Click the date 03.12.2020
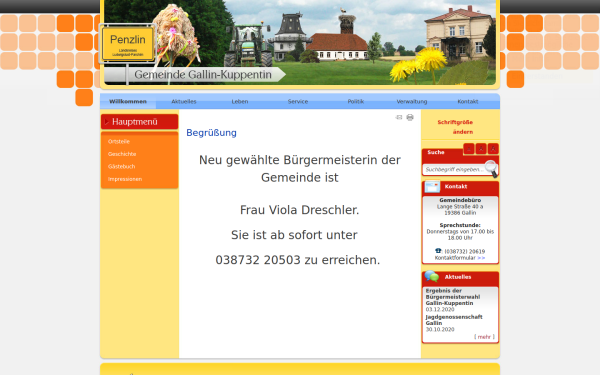The width and height of the screenshot is (600, 375). pos(440,310)
